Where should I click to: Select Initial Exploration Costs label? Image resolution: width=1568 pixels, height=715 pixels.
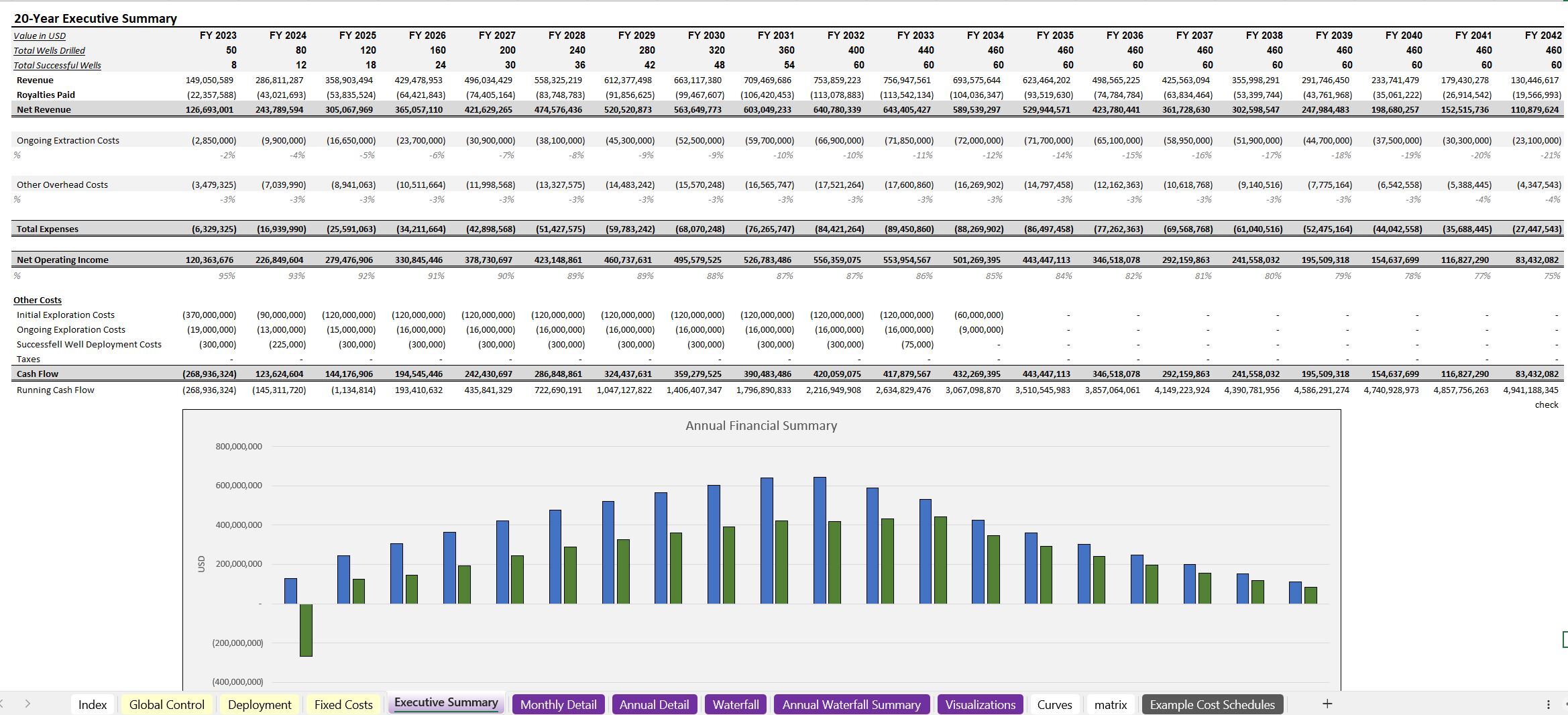(x=66, y=315)
